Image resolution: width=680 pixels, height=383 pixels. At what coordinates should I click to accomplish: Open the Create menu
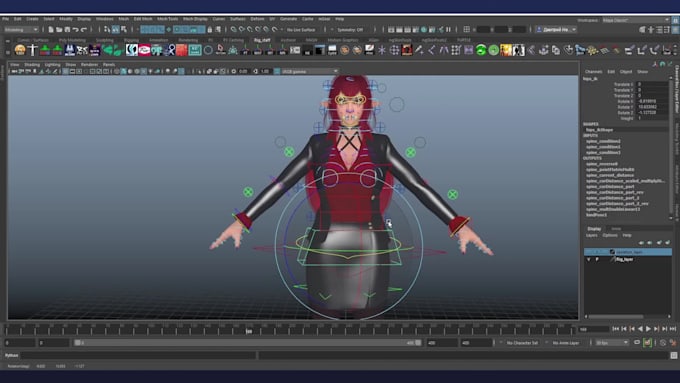32,19
